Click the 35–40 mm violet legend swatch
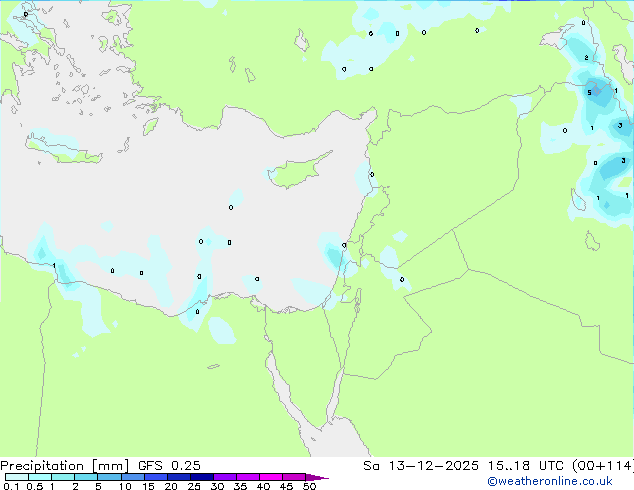634x490 pixels. 248,477
